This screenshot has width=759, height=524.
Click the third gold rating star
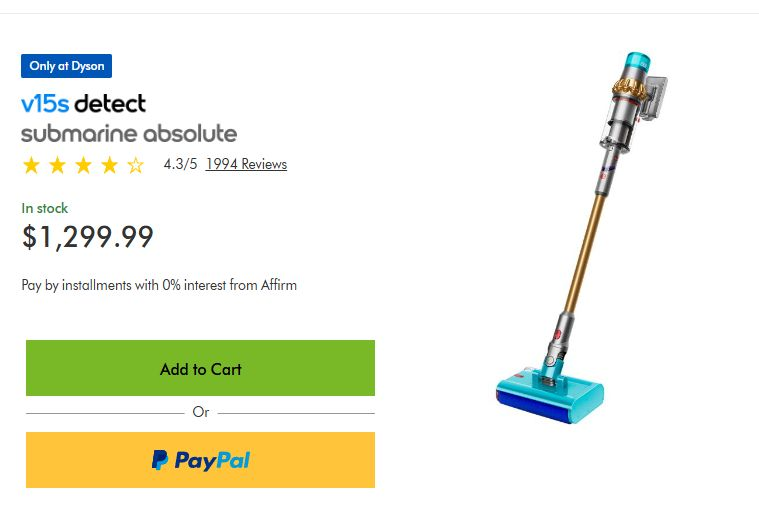click(84, 165)
